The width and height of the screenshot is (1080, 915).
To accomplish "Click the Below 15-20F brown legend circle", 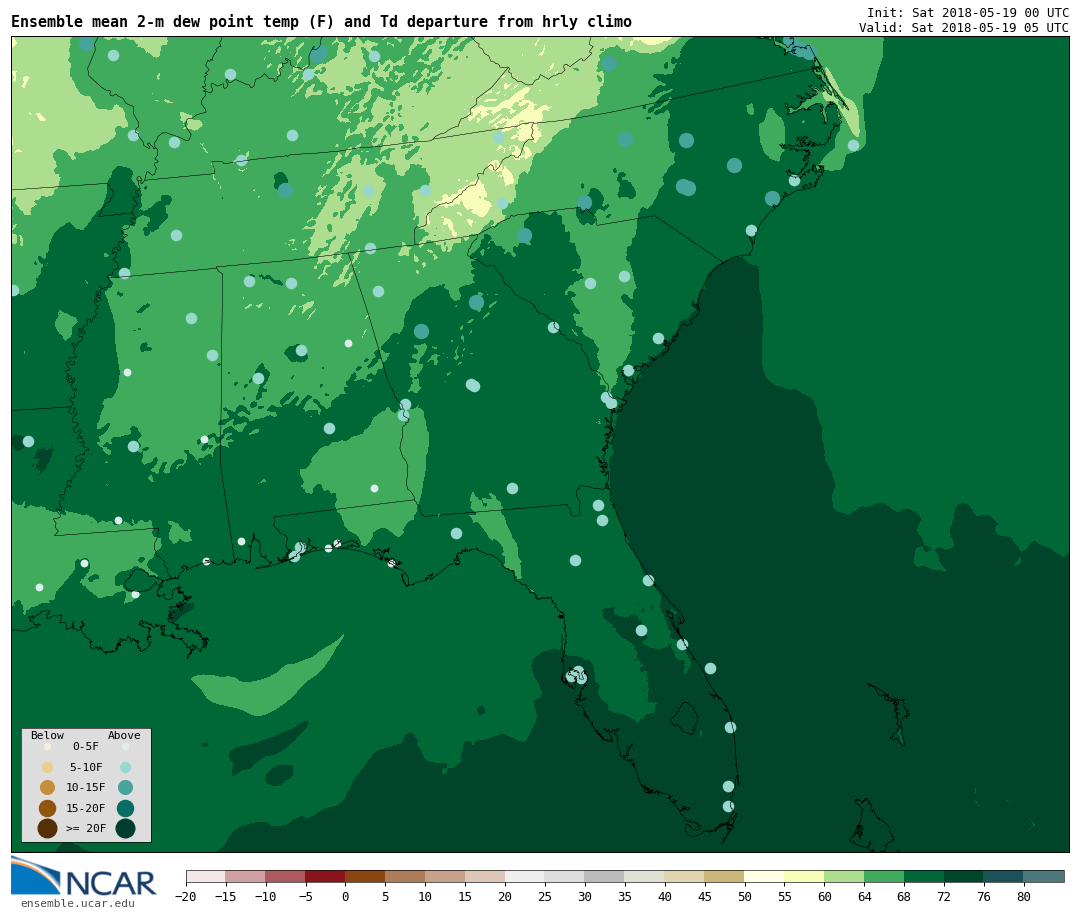I will 47,808.
